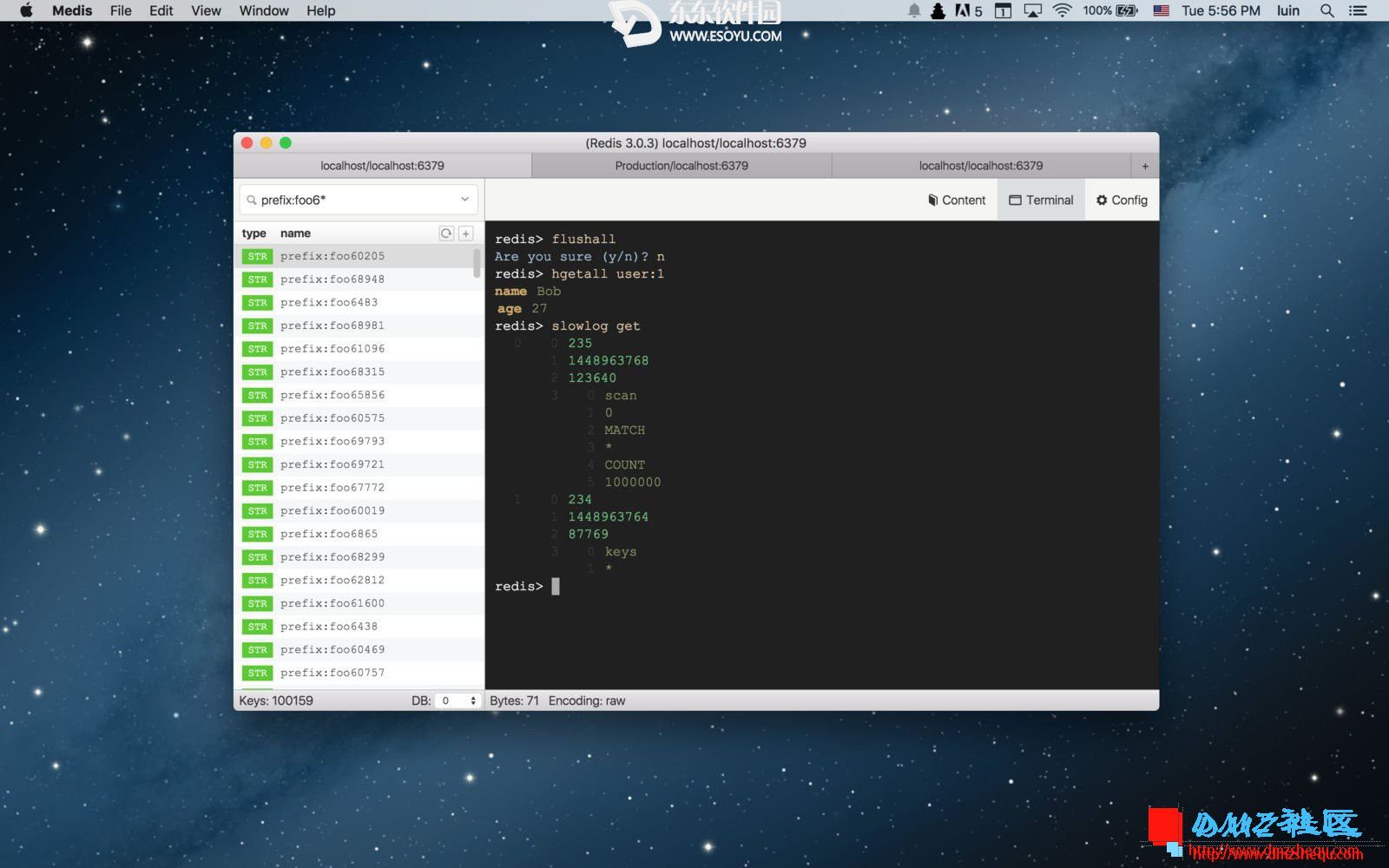The width and height of the screenshot is (1389, 868).
Task: Select key prefix:foo69793
Action: (x=359, y=442)
